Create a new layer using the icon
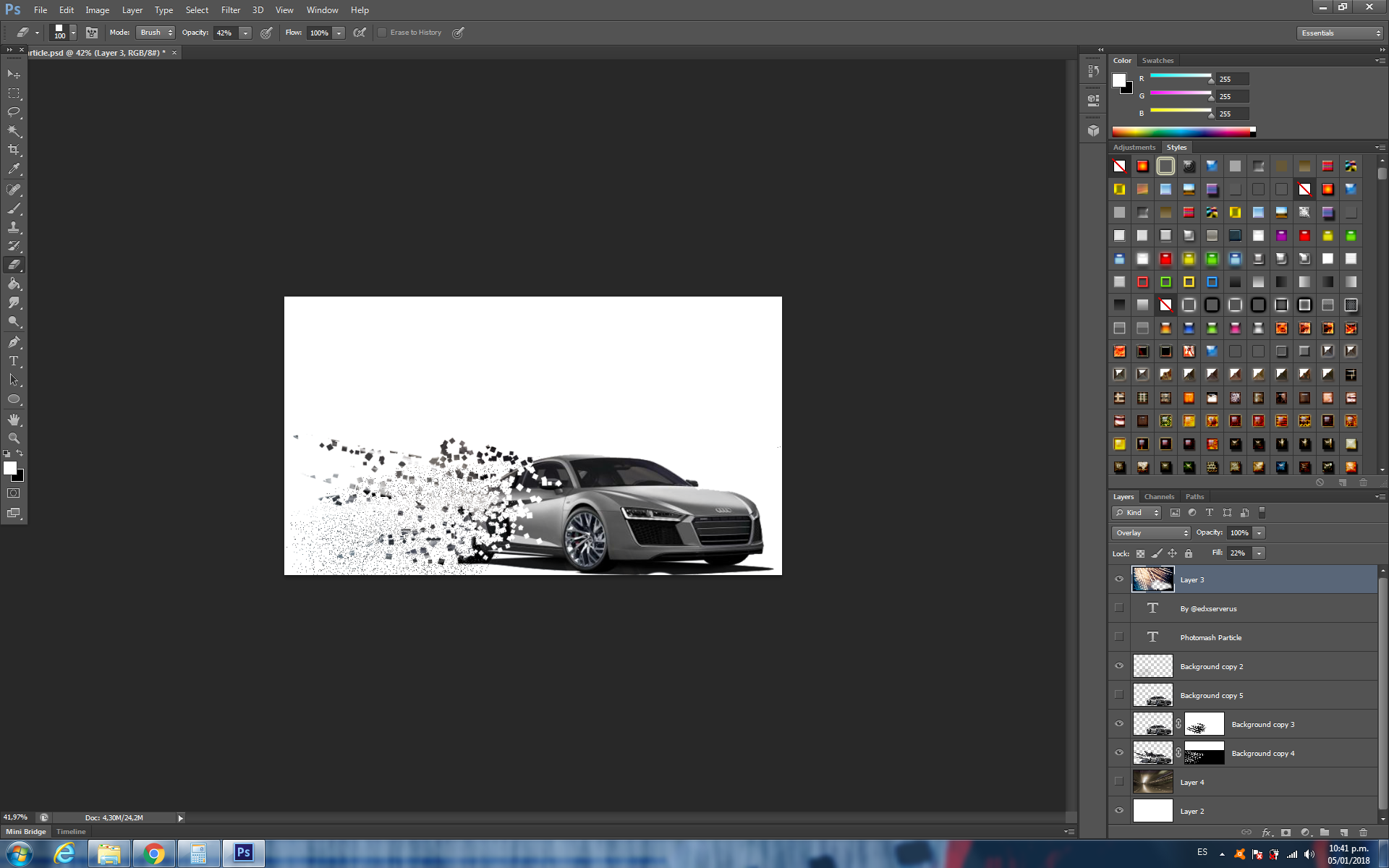Viewport: 1389px width, 868px height. 1343,833
